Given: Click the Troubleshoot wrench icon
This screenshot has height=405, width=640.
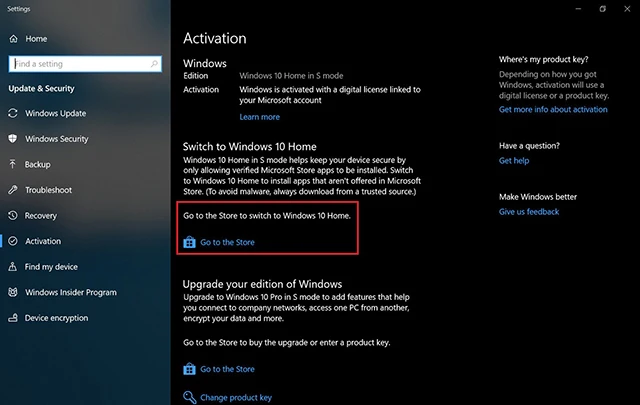Looking at the screenshot, I should (x=13, y=190).
